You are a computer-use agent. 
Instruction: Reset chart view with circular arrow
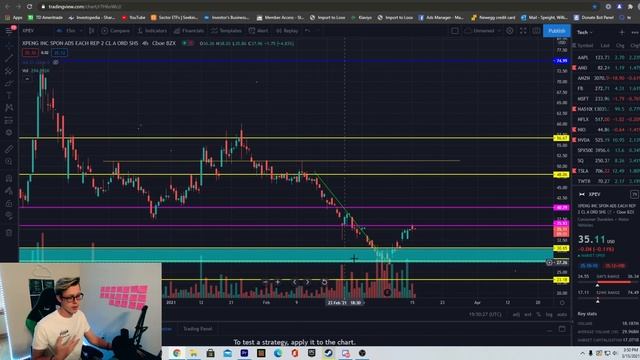coord(324,282)
